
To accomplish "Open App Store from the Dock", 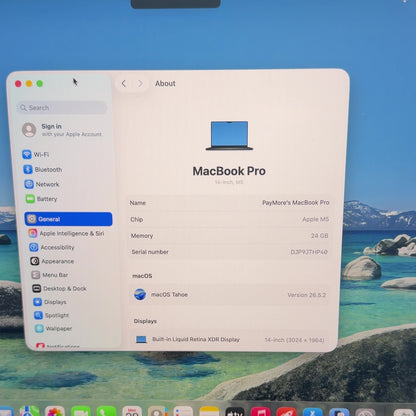I will click(x=312, y=412).
